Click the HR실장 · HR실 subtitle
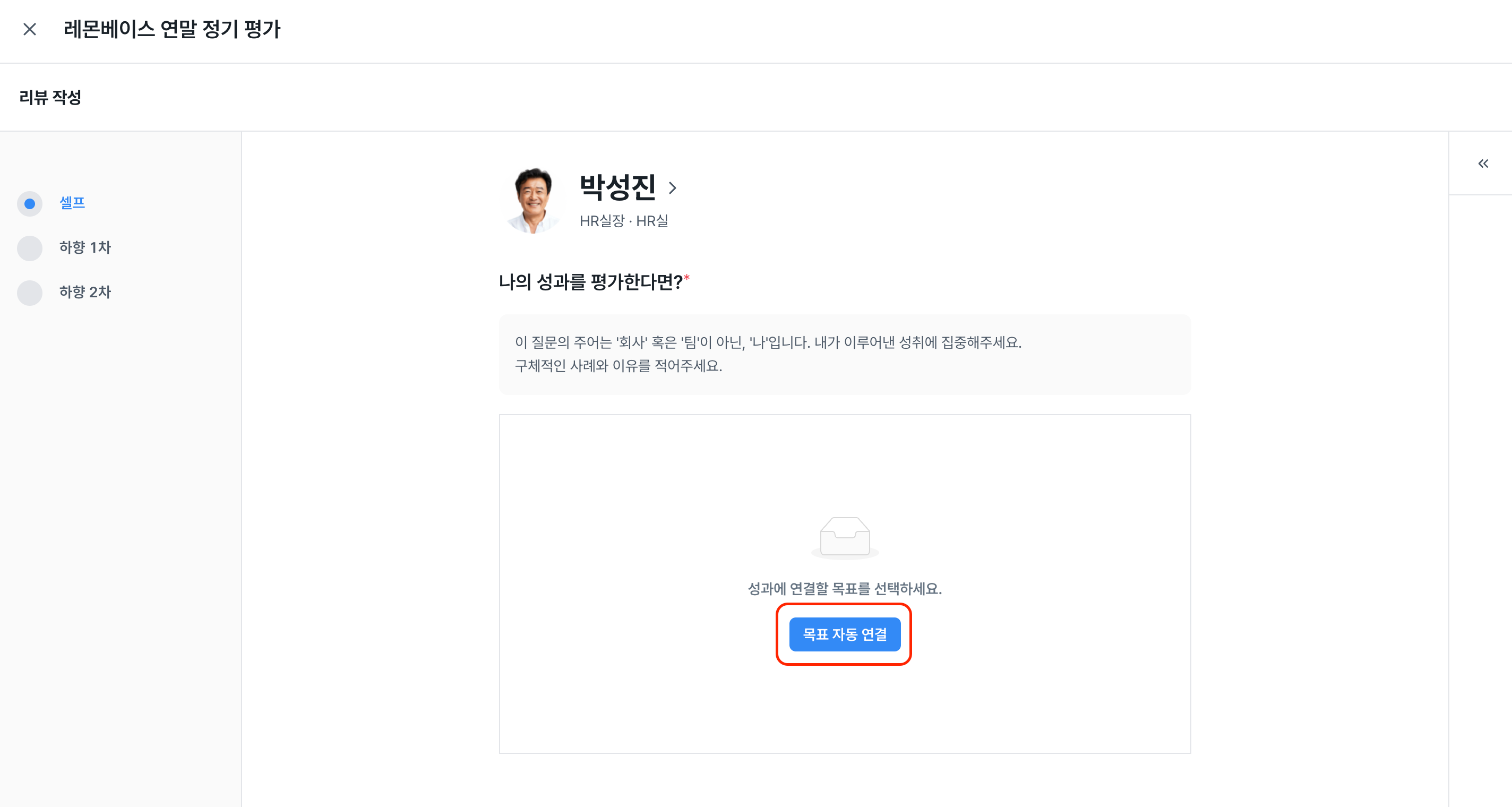 pos(624,221)
